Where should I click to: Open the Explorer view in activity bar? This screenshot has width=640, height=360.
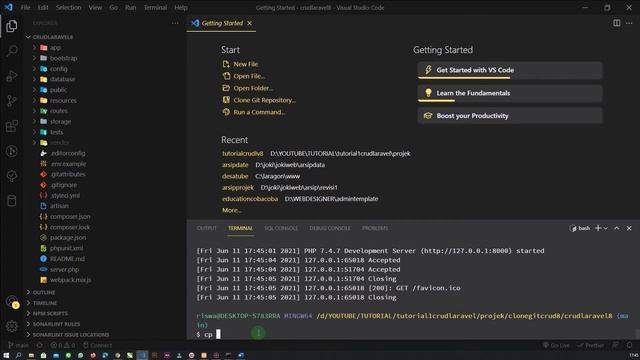pos(11,26)
